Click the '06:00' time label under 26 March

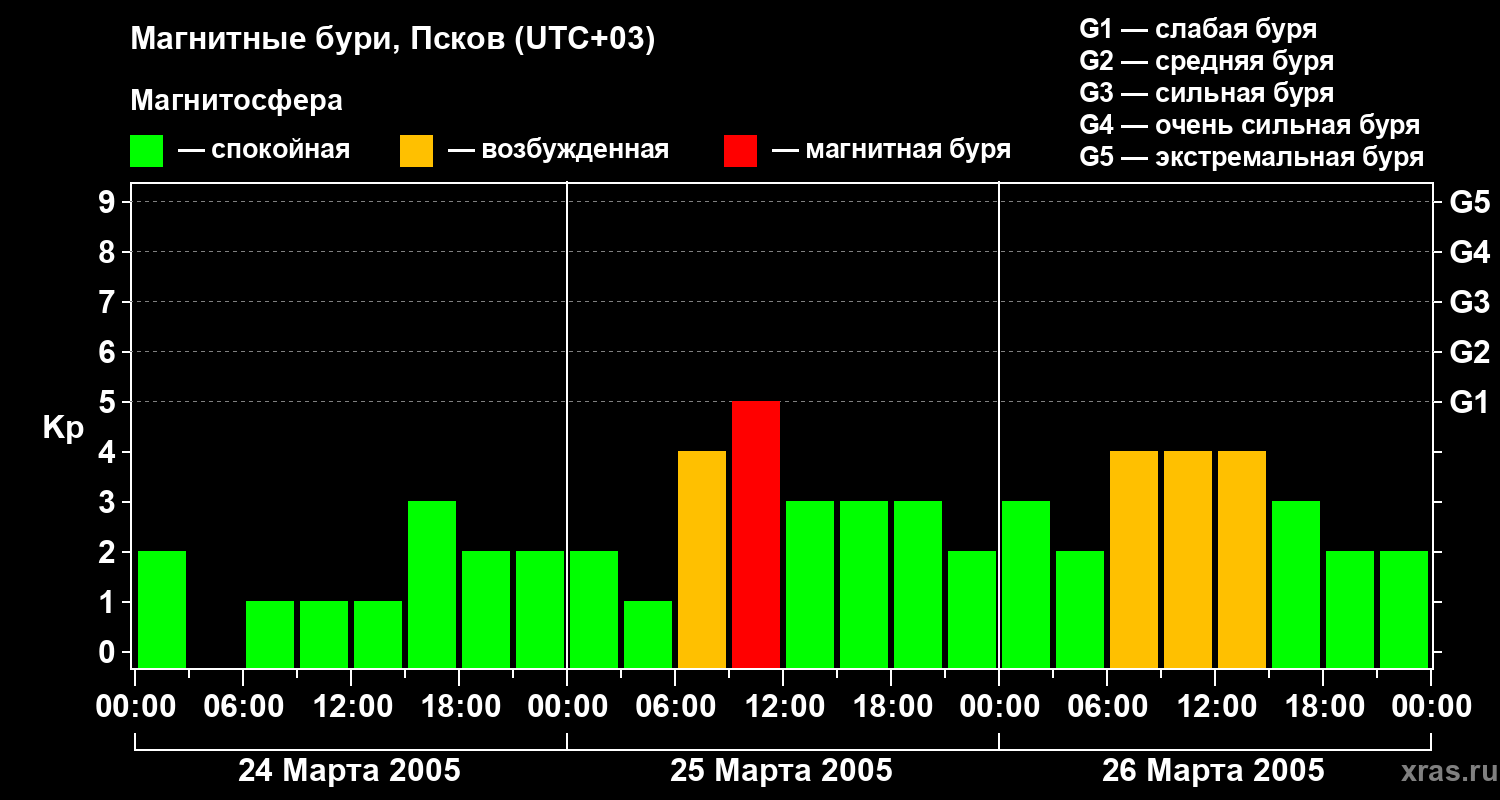(x=1107, y=706)
